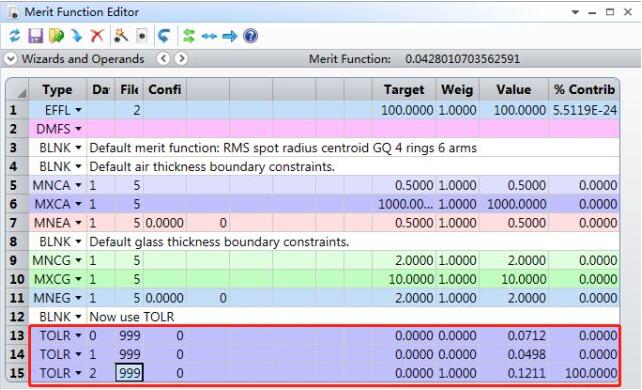Click the Target column header
642x390 pixels.
[x=404, y=90]
